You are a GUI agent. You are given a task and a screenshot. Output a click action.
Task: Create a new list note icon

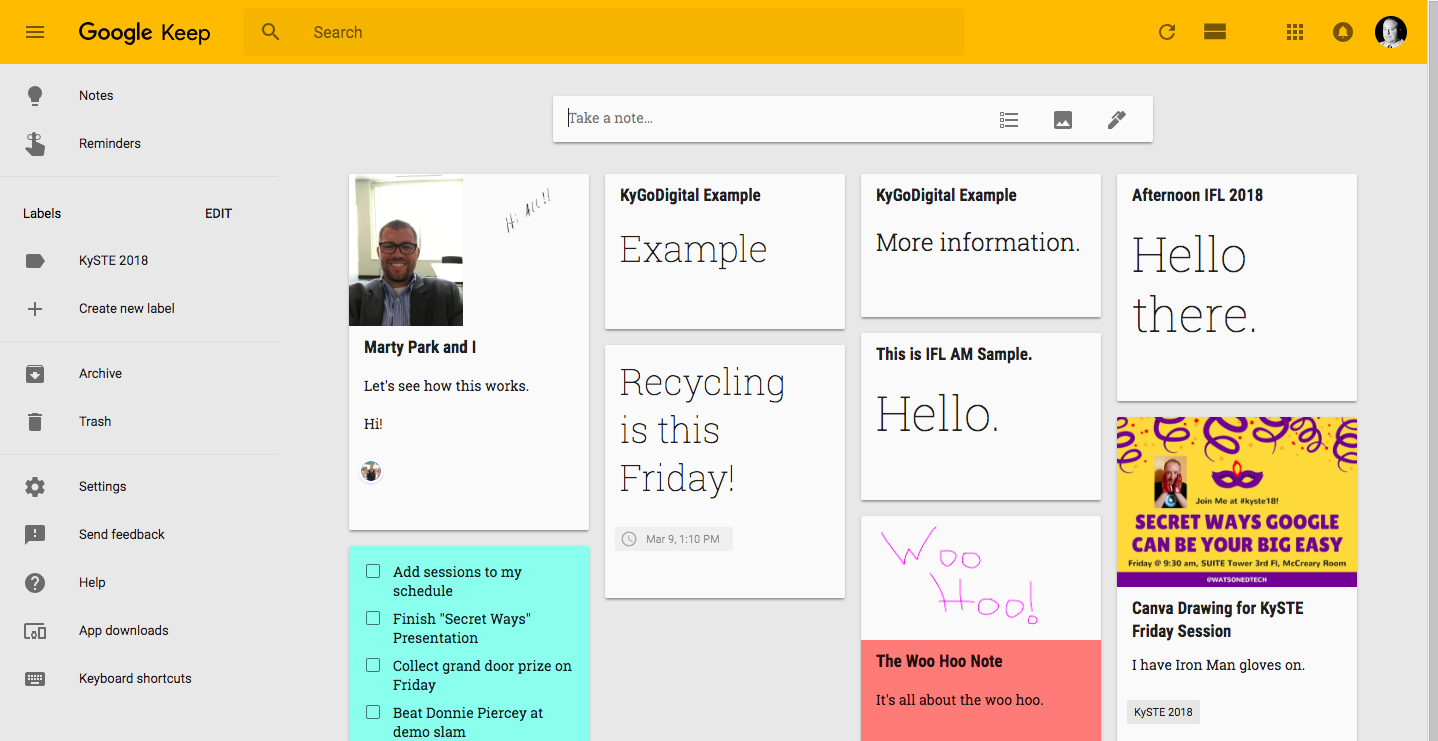pyautogui.click(x=1009, y=120)
